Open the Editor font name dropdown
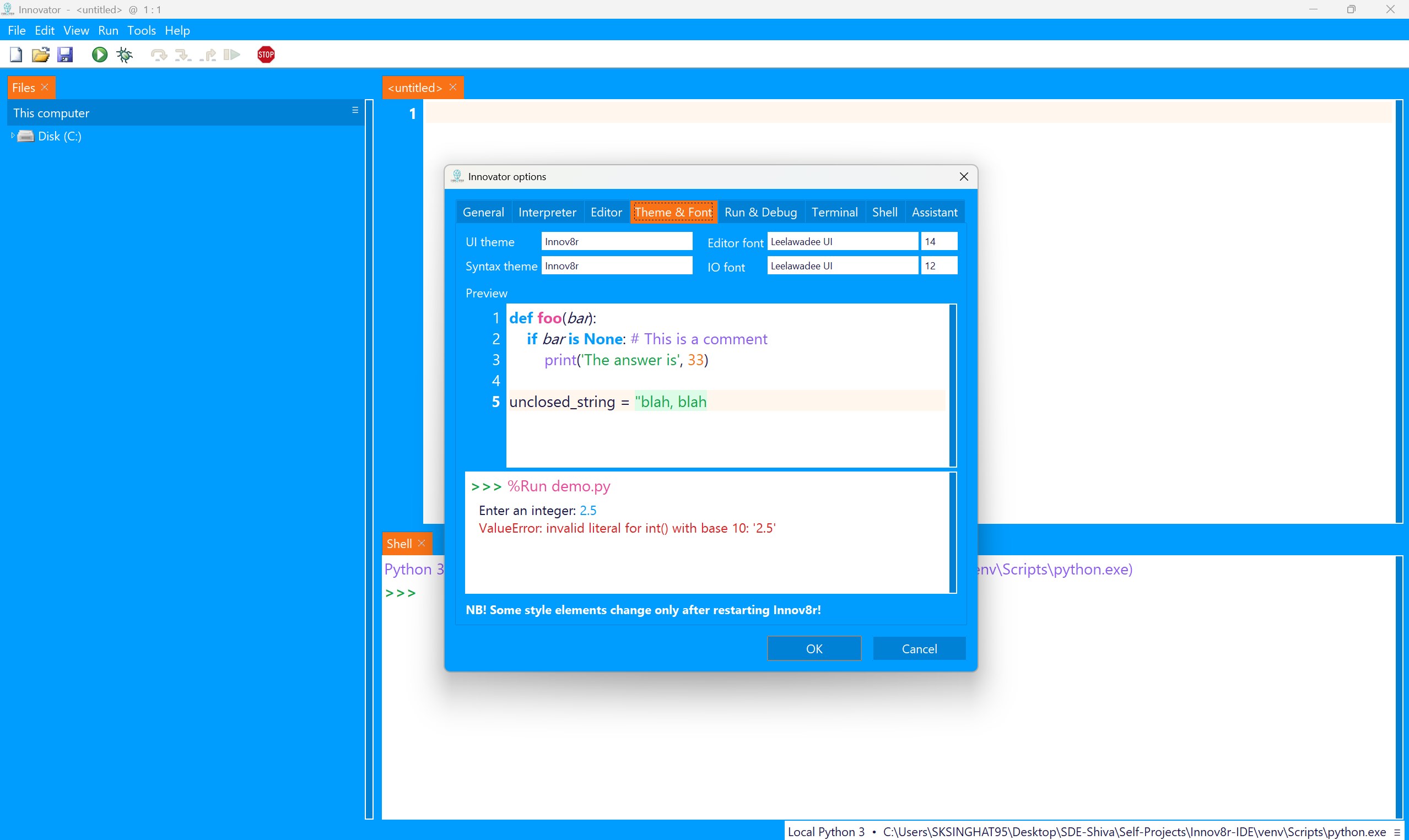Screen dimensions: 1409x840 coord(843,242)
